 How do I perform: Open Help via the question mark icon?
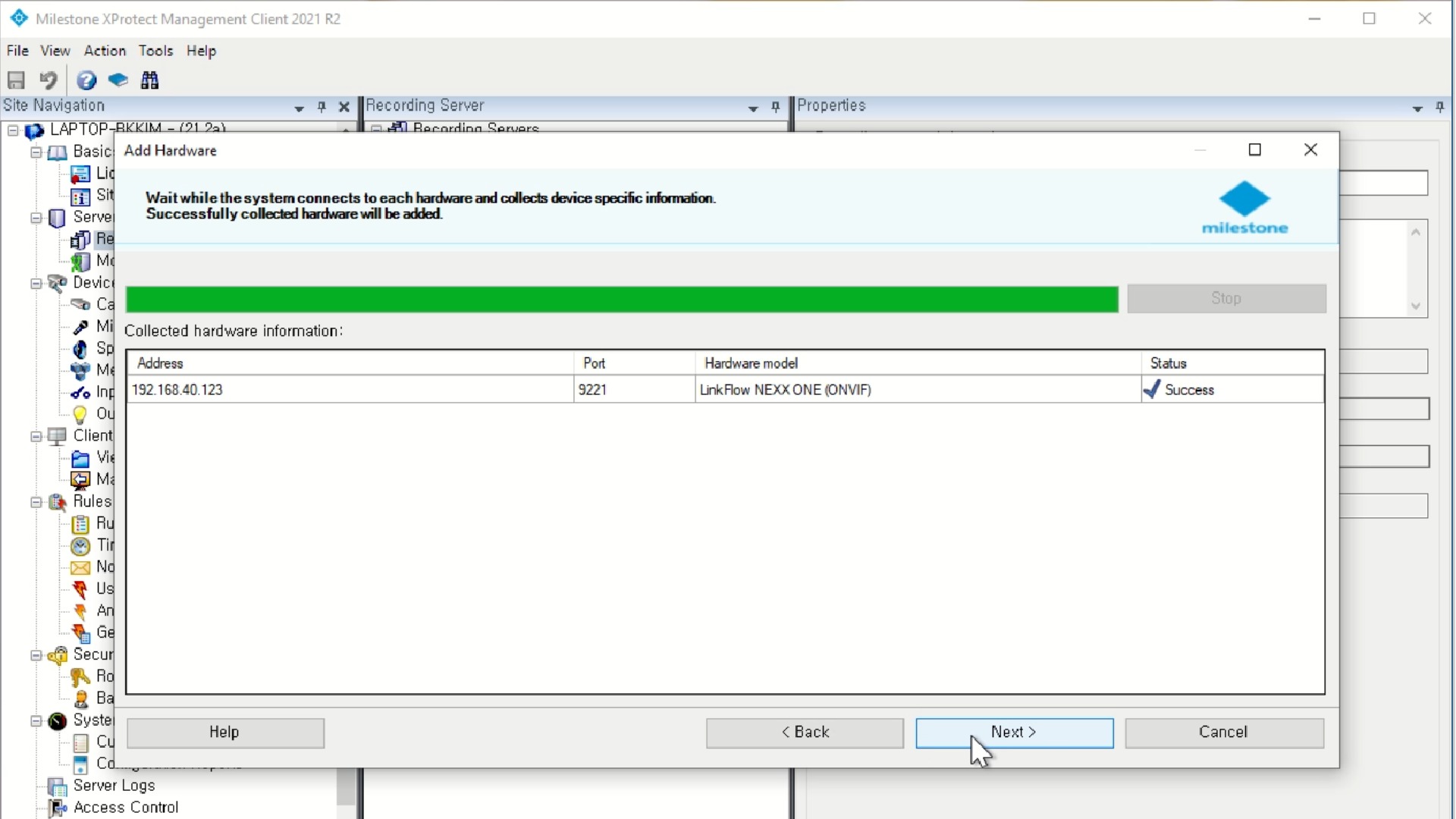(x=86, y=80)
